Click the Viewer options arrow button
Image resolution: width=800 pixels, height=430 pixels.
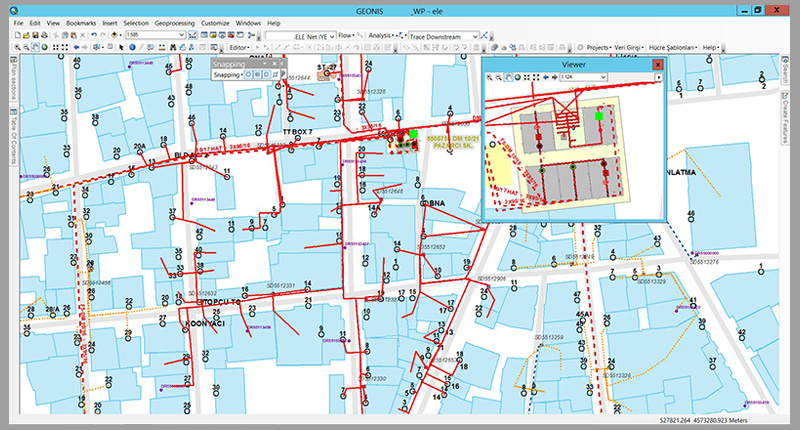click(x=659, y=78)
